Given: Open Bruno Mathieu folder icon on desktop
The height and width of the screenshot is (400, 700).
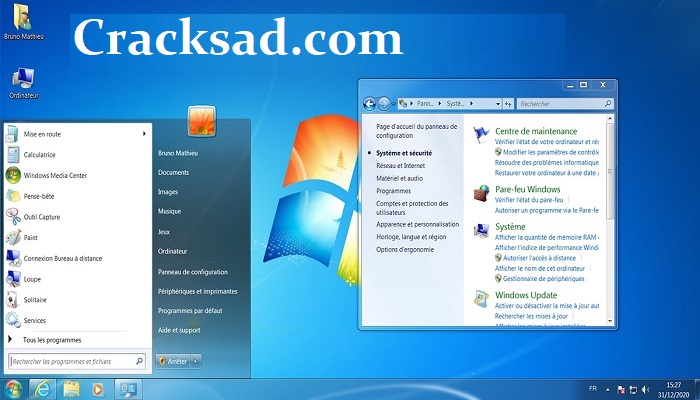Looking at the screenshot, I should point(22,17).
